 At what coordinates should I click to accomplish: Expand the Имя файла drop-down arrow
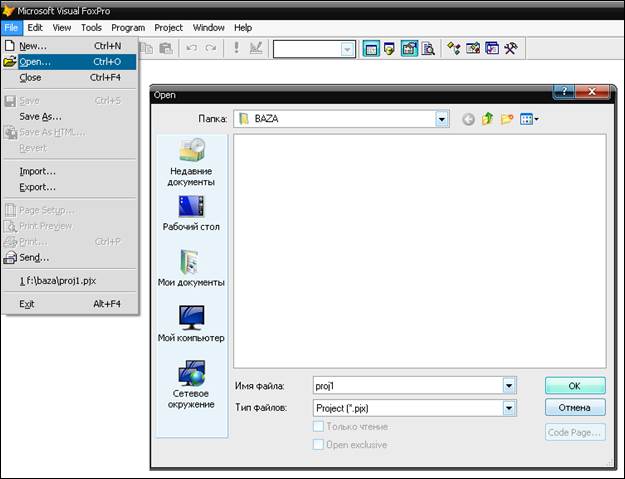[x=509, y=385]
